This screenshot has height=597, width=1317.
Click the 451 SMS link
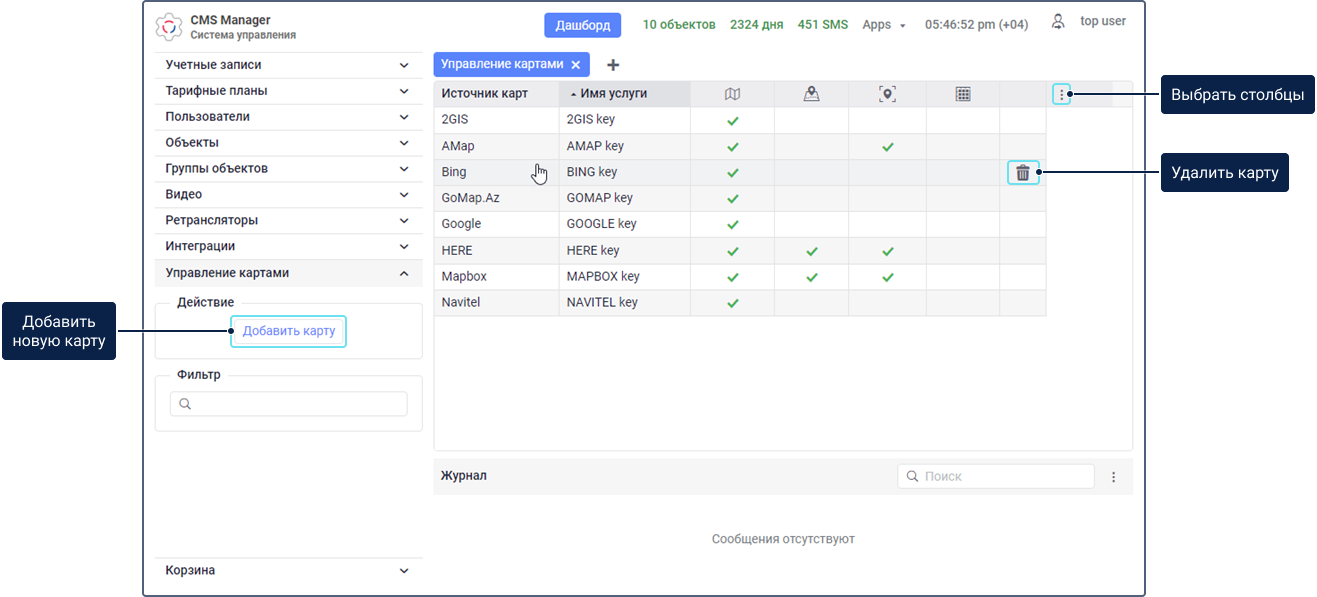click(823, 25)
